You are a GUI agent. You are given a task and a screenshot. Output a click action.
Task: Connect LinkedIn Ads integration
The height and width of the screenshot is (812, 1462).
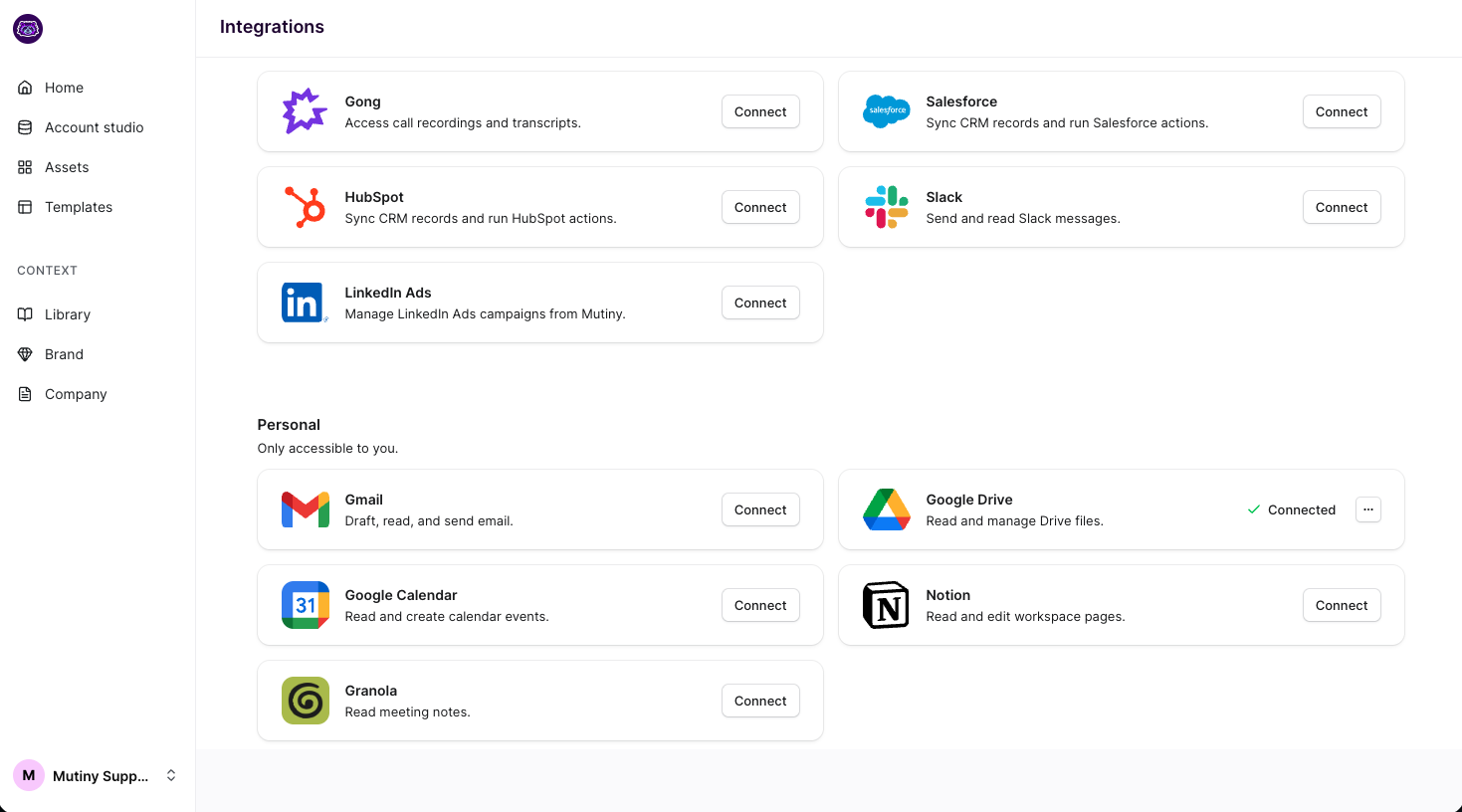760,303
